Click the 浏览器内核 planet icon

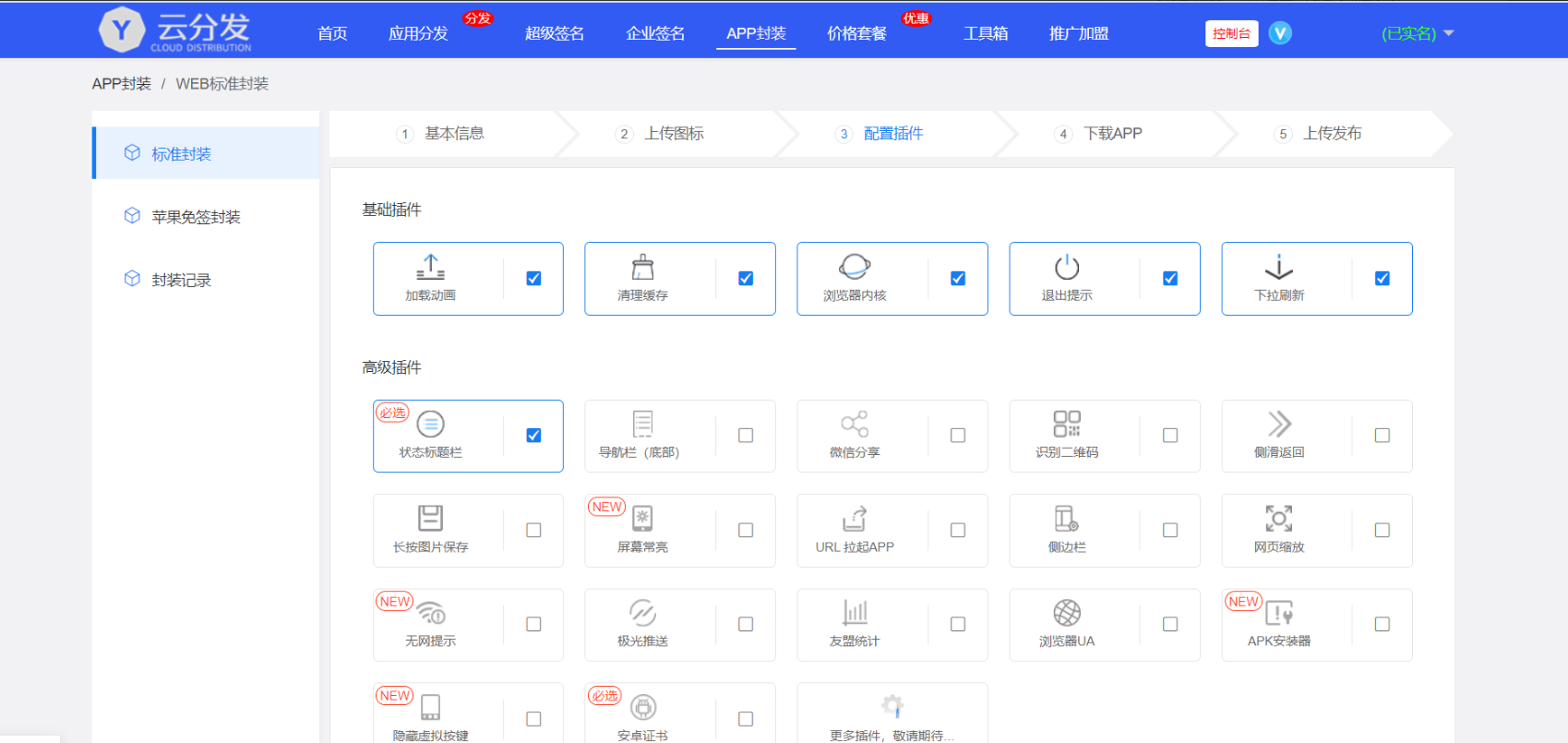[855, 267]
